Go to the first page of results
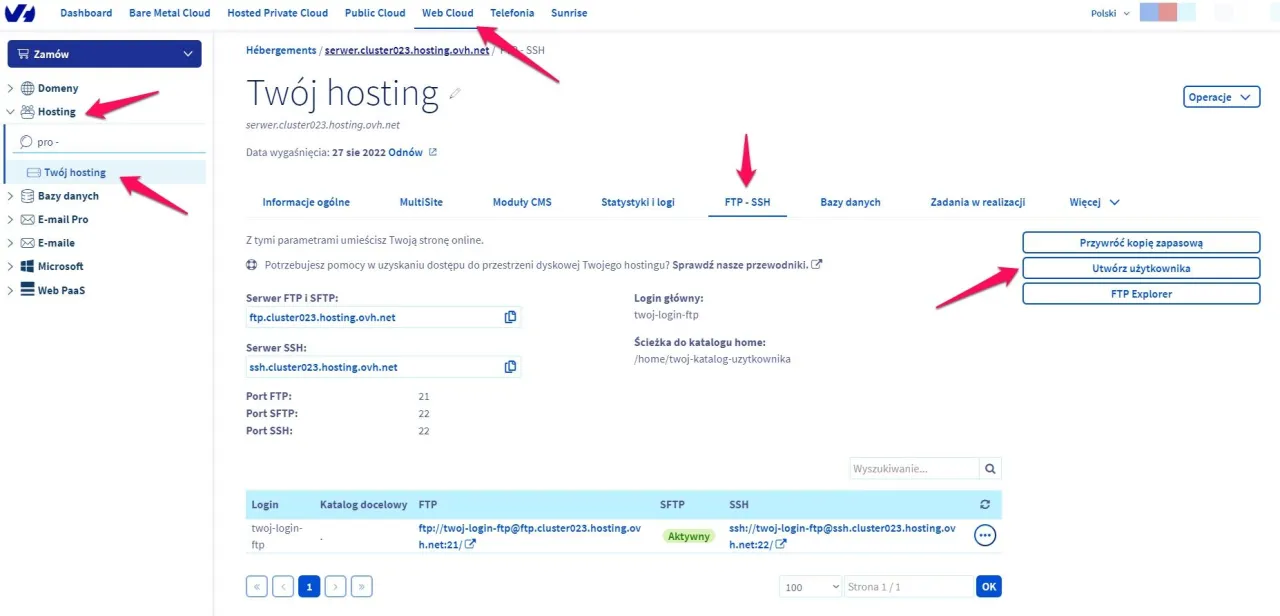The height and width of the screenshot is (616, 1280). 257,587
